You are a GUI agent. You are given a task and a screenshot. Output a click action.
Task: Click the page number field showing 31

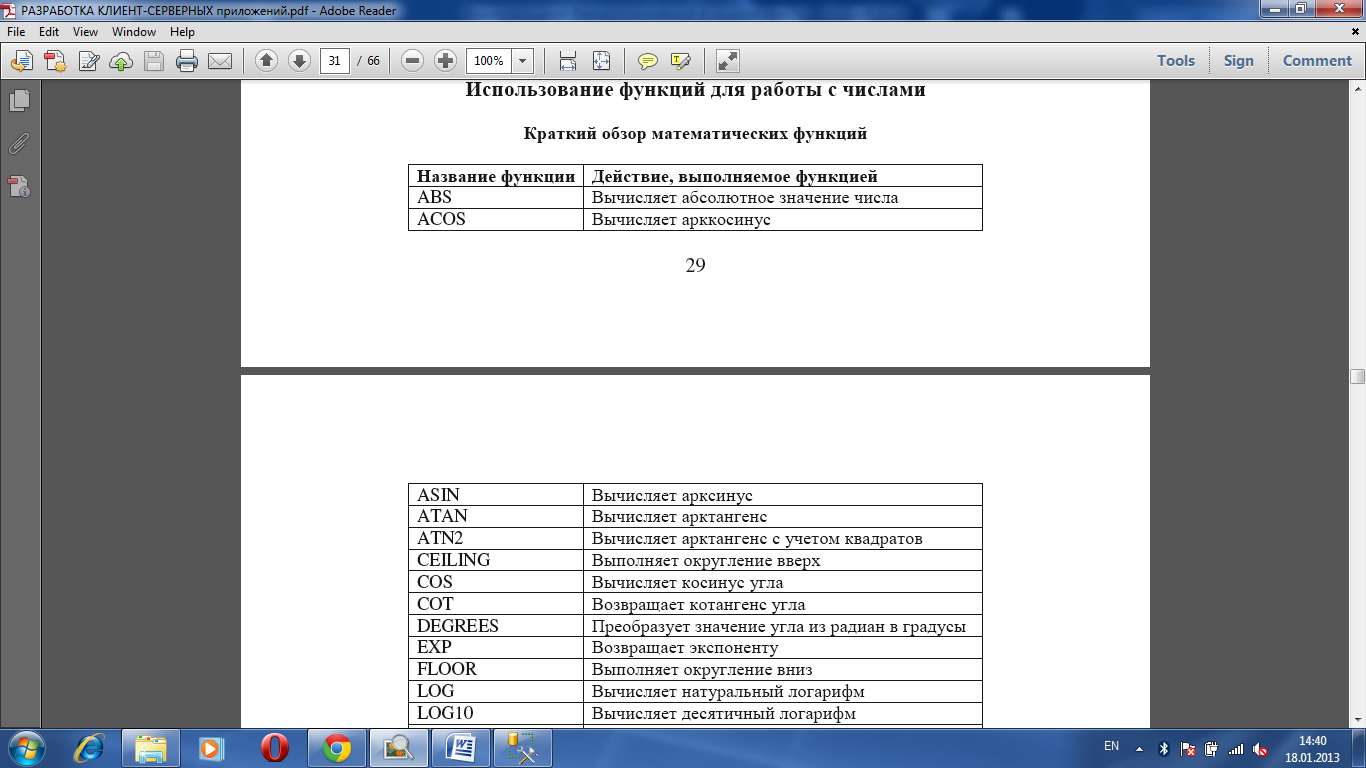334,61
